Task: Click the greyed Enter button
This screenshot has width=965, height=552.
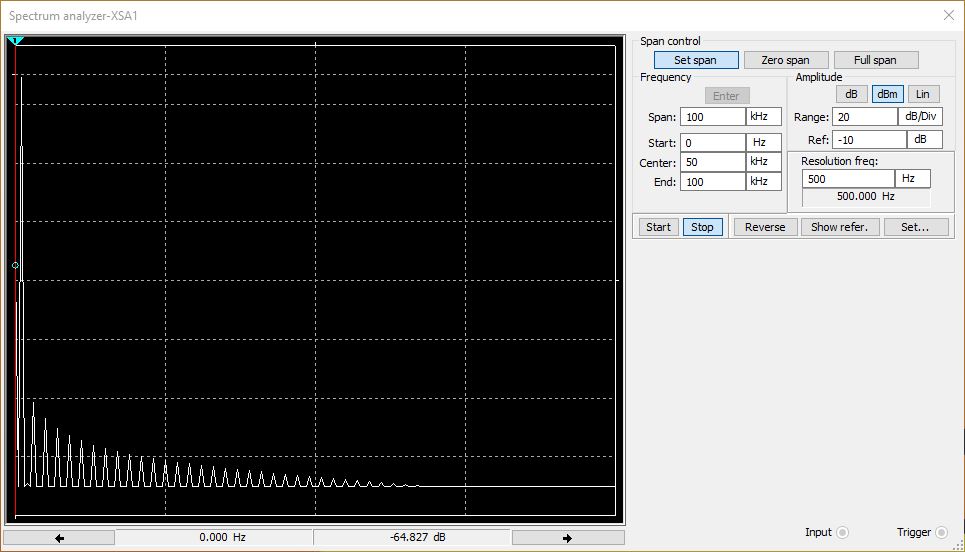Action: coord(727,95)
